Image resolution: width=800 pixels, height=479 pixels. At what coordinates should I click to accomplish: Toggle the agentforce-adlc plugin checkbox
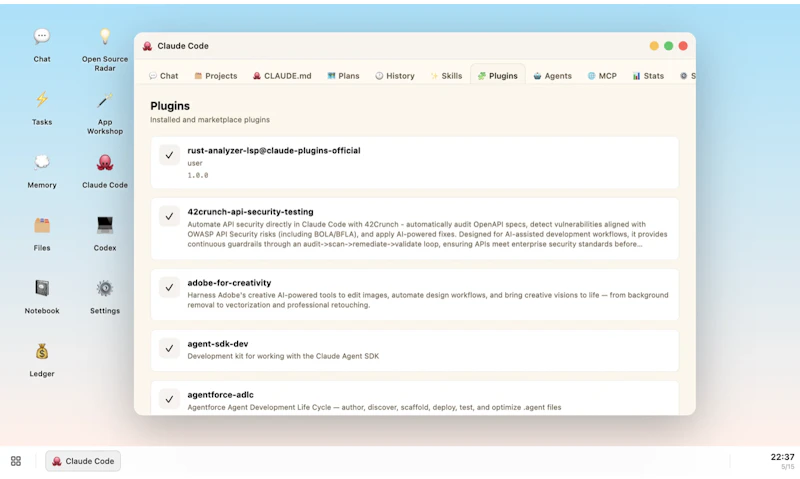point(169,399)
